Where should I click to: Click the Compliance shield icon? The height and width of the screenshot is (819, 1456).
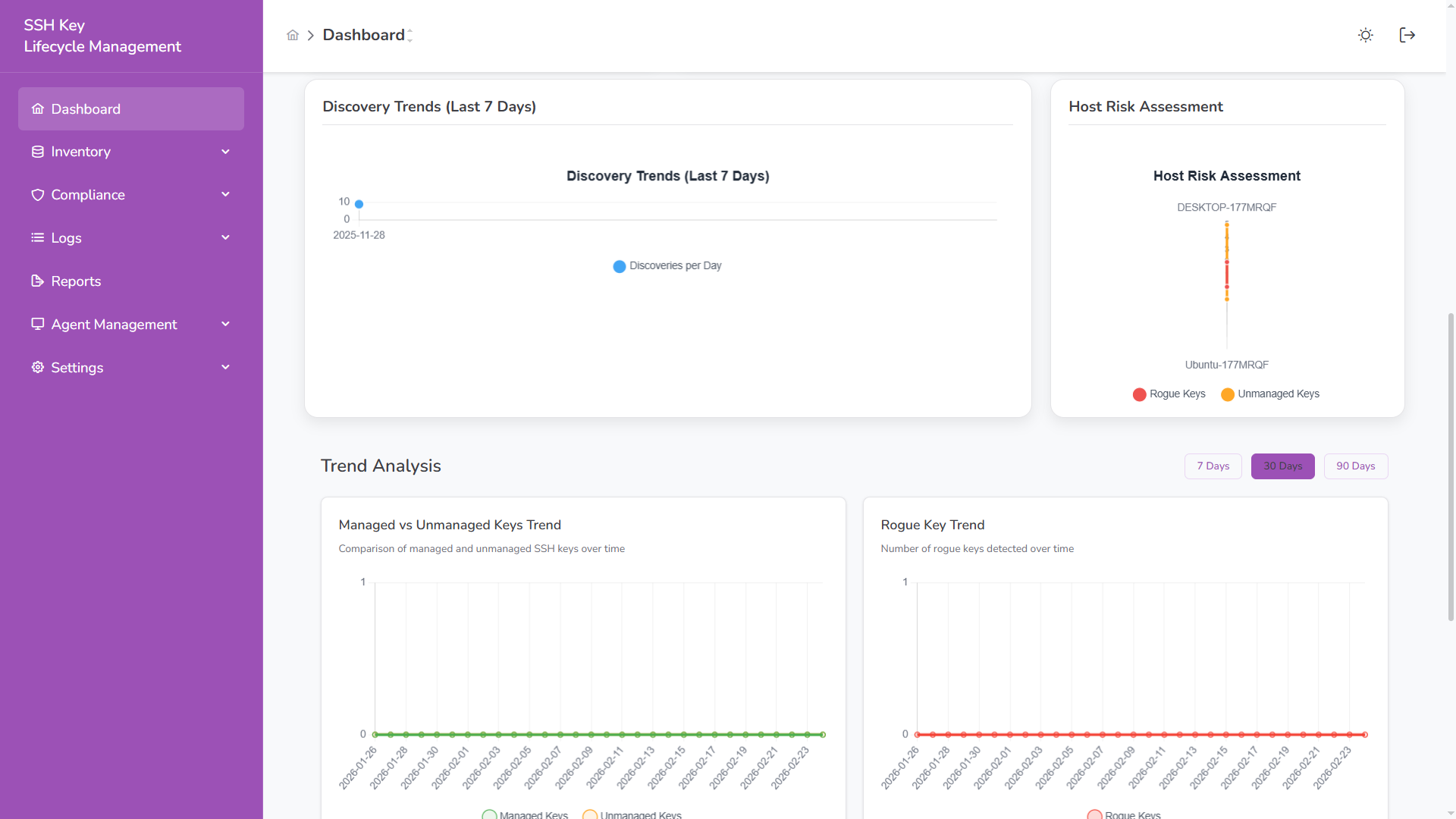pos(38,195)
